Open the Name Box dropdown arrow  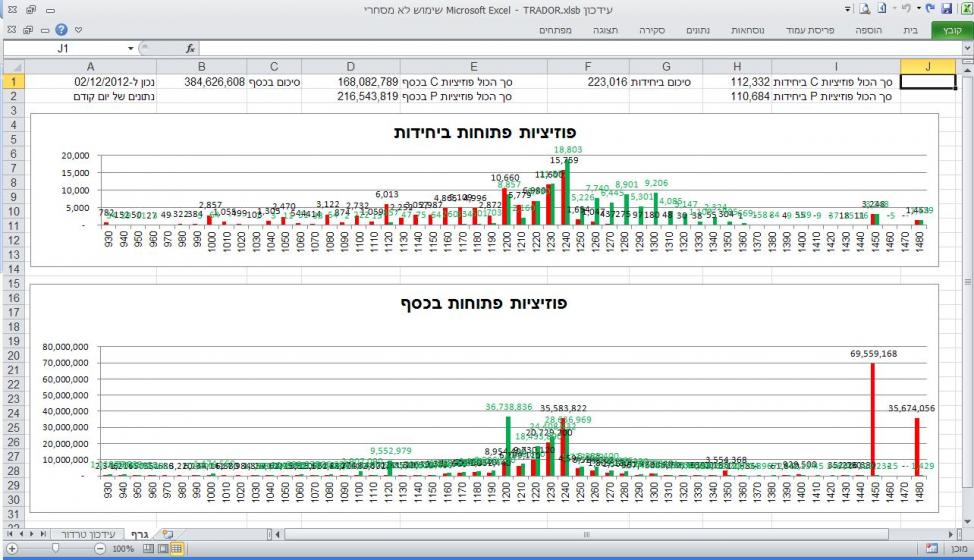click(x=131, y=48)
